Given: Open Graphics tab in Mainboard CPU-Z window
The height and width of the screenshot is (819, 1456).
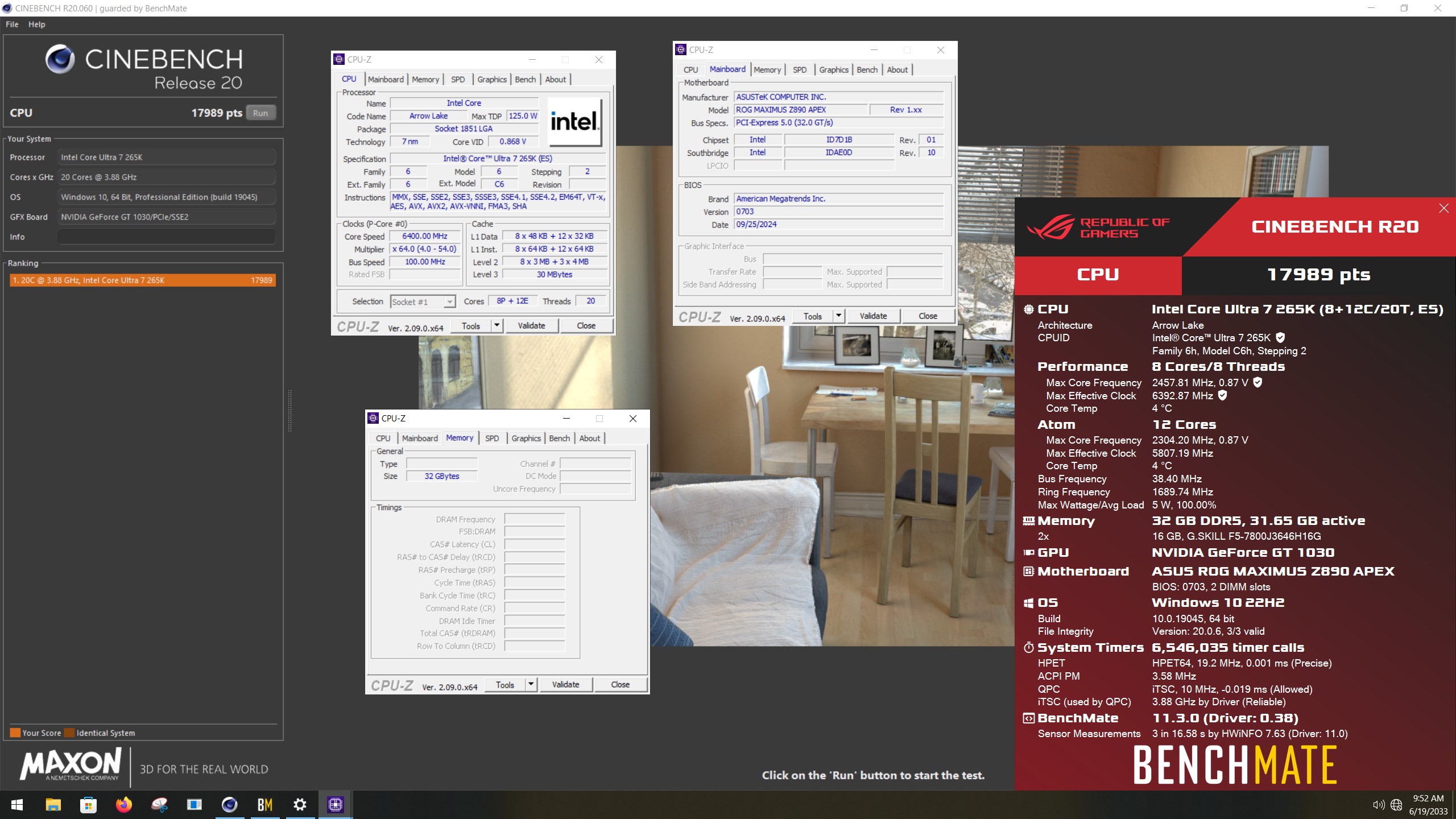Looking at the screenshot, I should [834, 70].
